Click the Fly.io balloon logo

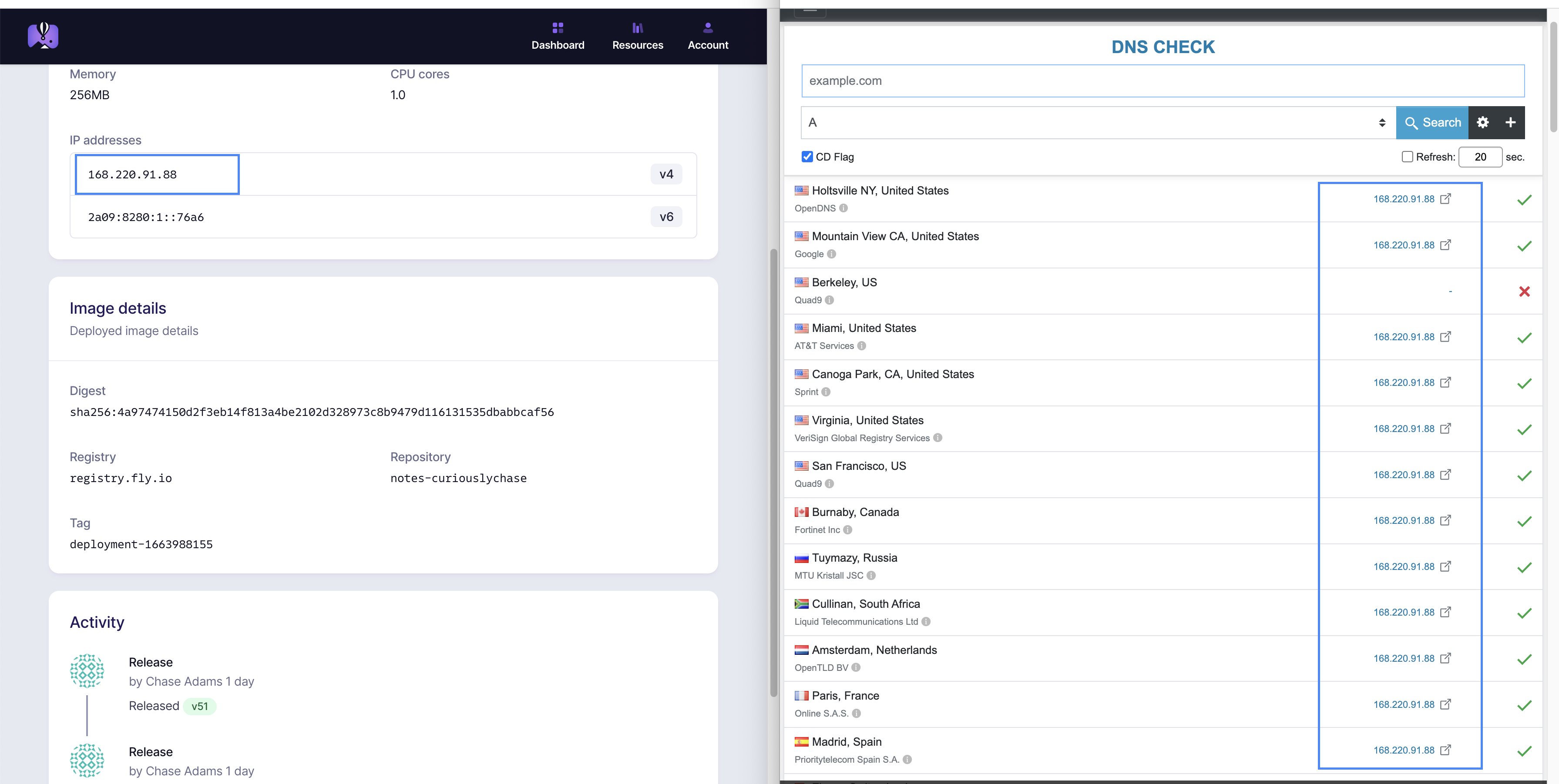coord(43,36)
